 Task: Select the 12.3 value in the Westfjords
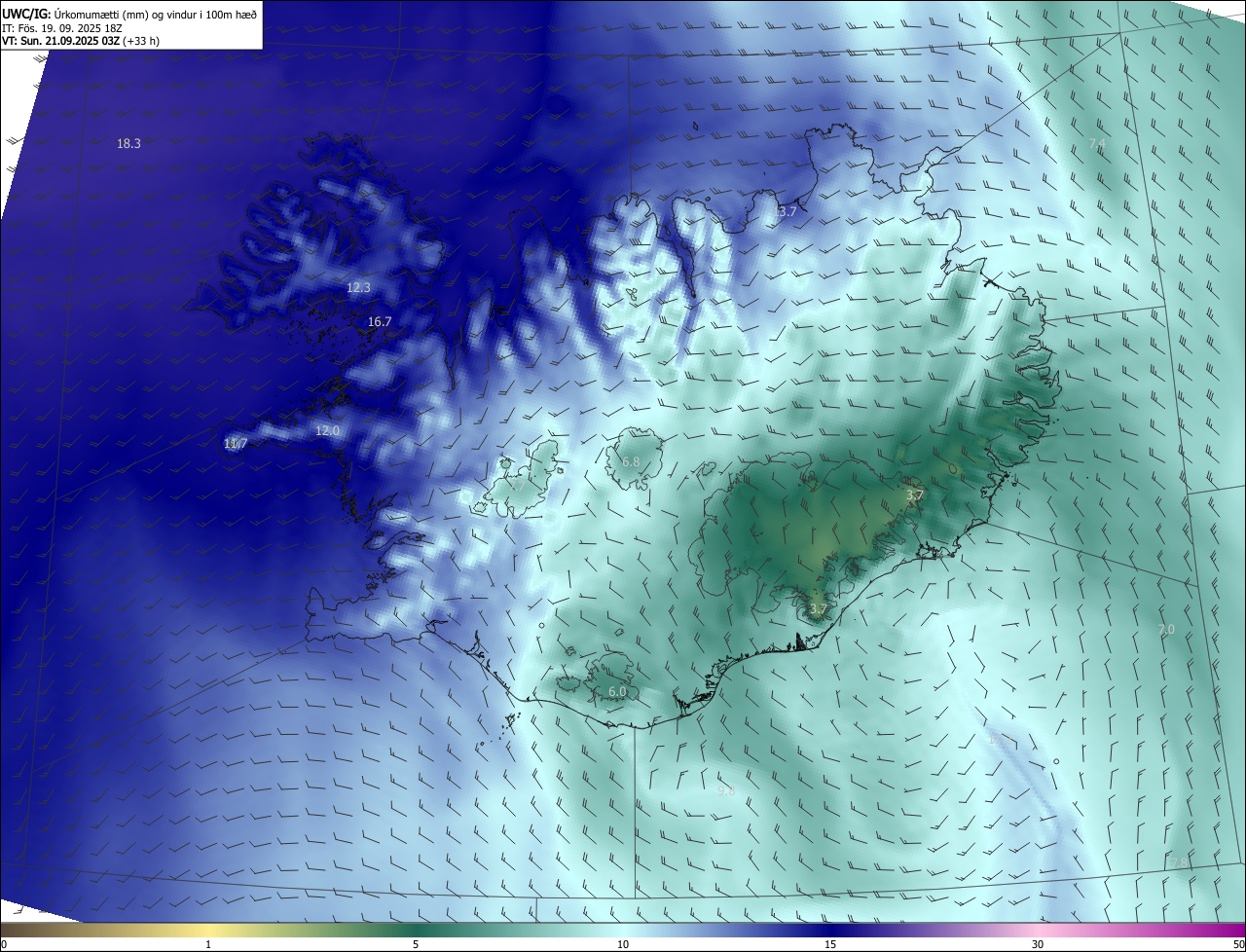pyautogui.click(x=358, y=288)
